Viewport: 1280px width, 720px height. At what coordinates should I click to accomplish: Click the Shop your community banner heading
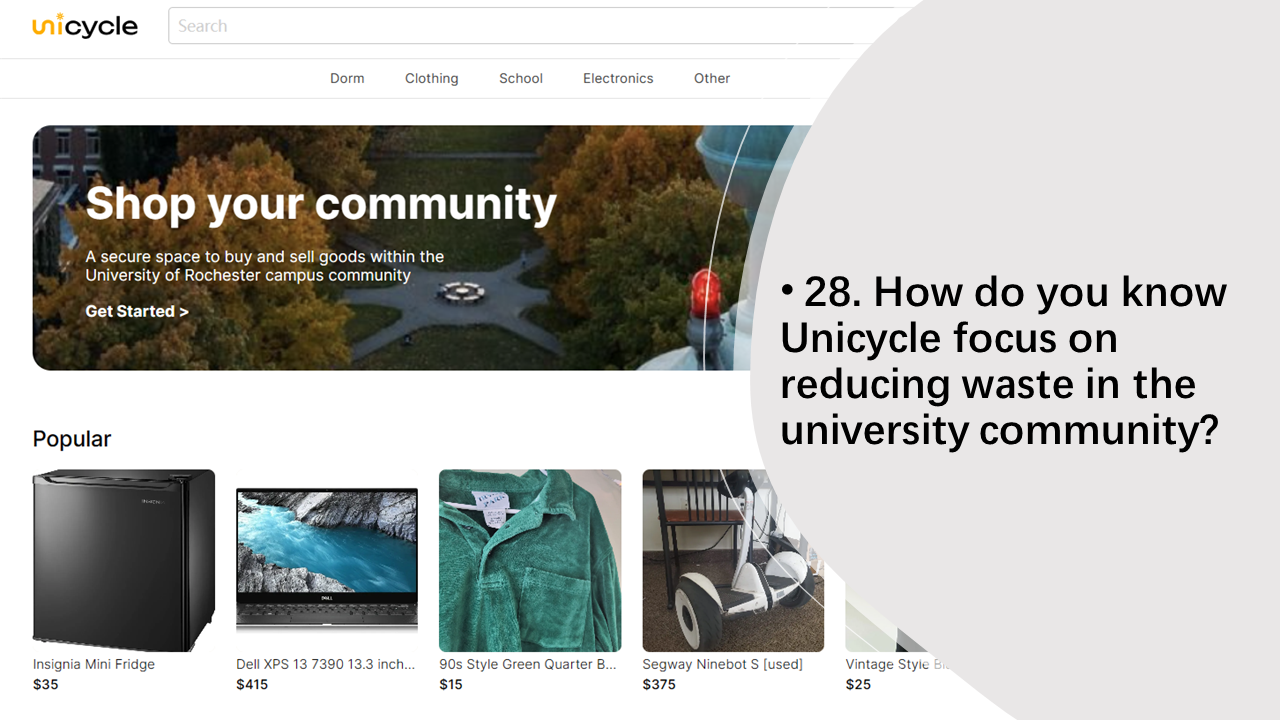click(x=321, y=204)
